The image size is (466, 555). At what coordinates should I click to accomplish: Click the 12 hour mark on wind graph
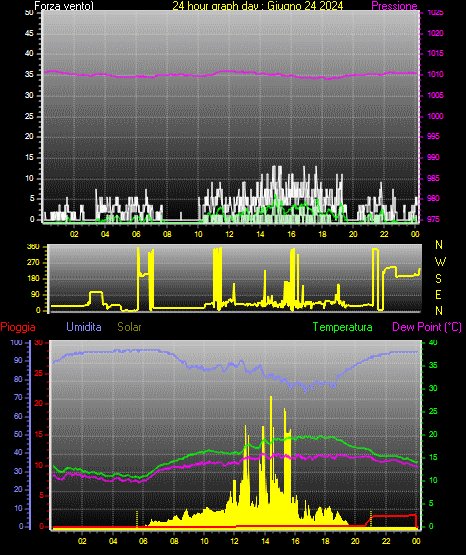pos(229,234)
